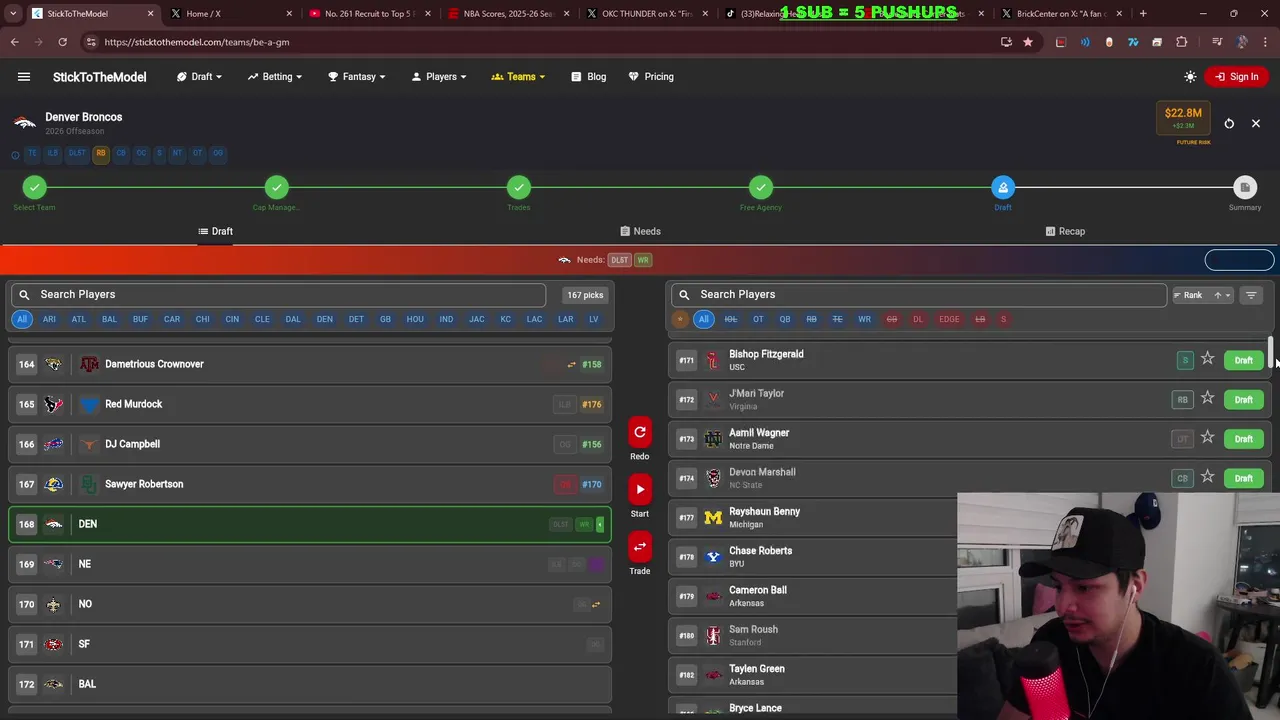Open the Rank sort dropdown
The image size is (1280, 720).
coord(1203,295)
